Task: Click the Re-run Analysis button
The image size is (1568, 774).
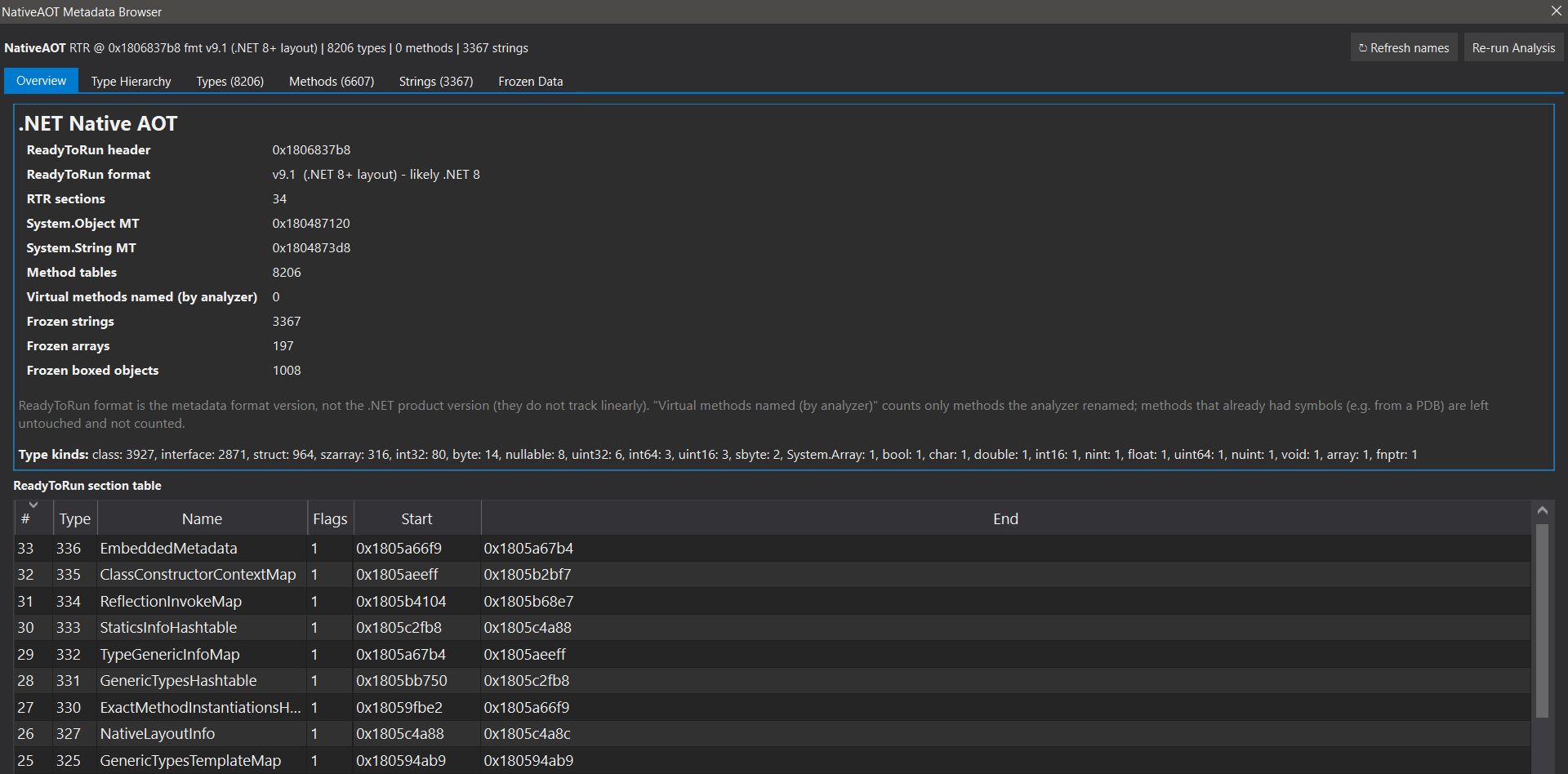Action: (1513, 48)
